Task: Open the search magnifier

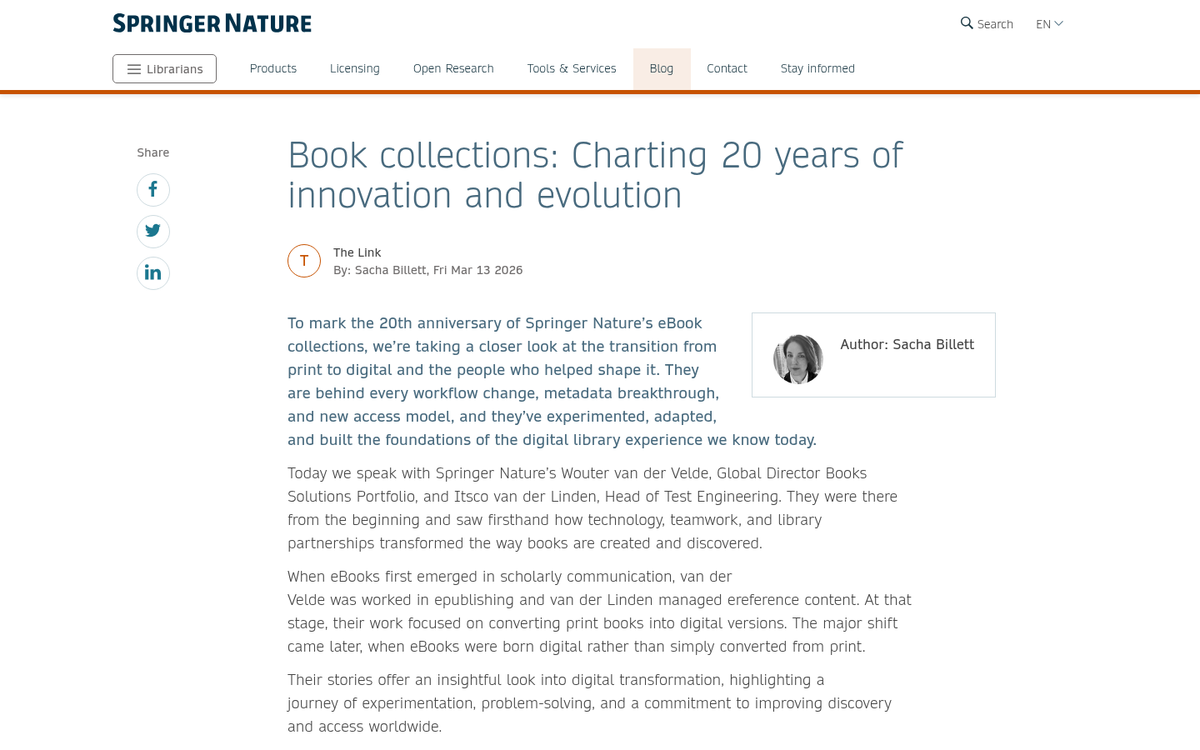Action: point(965,23)
